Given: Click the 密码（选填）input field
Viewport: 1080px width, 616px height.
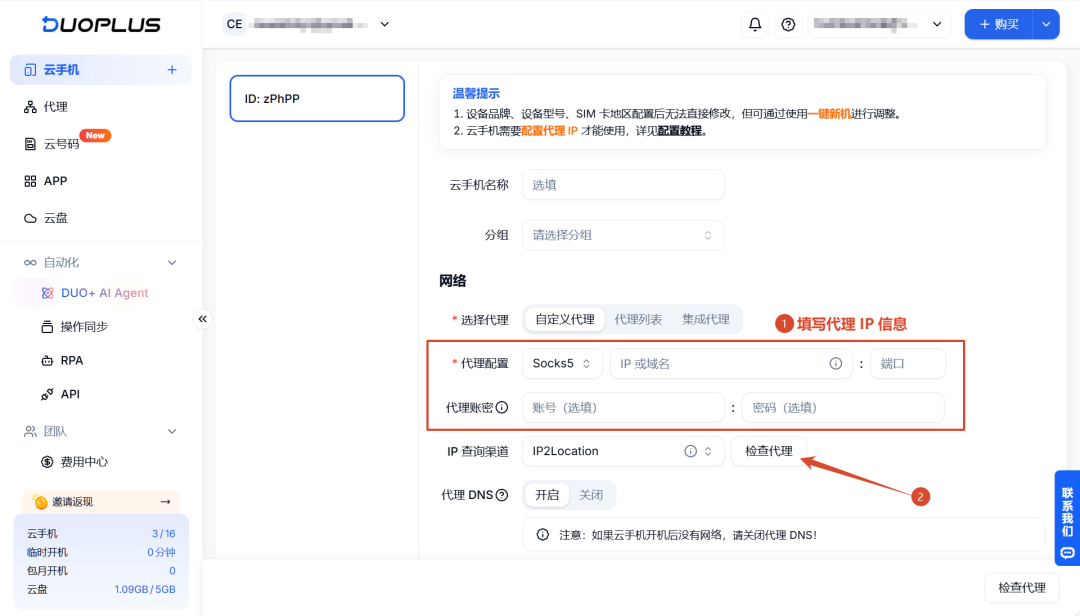Looking at the screenshot, I should (x=843, y=407).
